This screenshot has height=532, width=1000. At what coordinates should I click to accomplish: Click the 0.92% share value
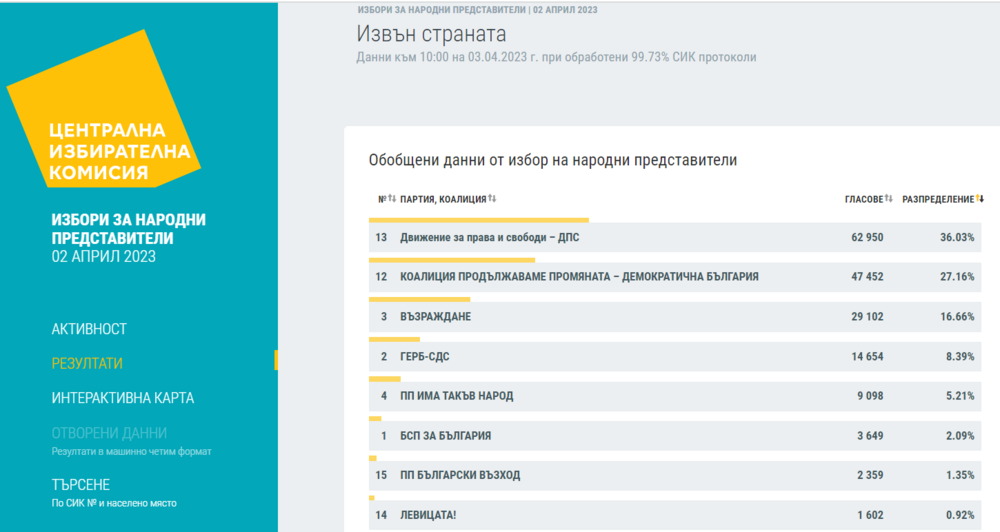click(x=960, y=515)
